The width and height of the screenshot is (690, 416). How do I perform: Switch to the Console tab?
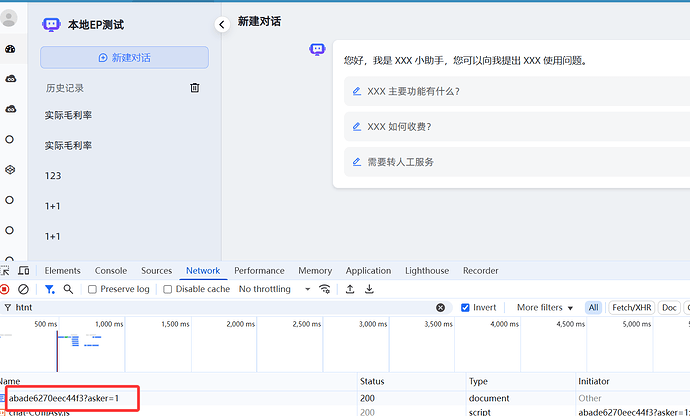[111, 270]
